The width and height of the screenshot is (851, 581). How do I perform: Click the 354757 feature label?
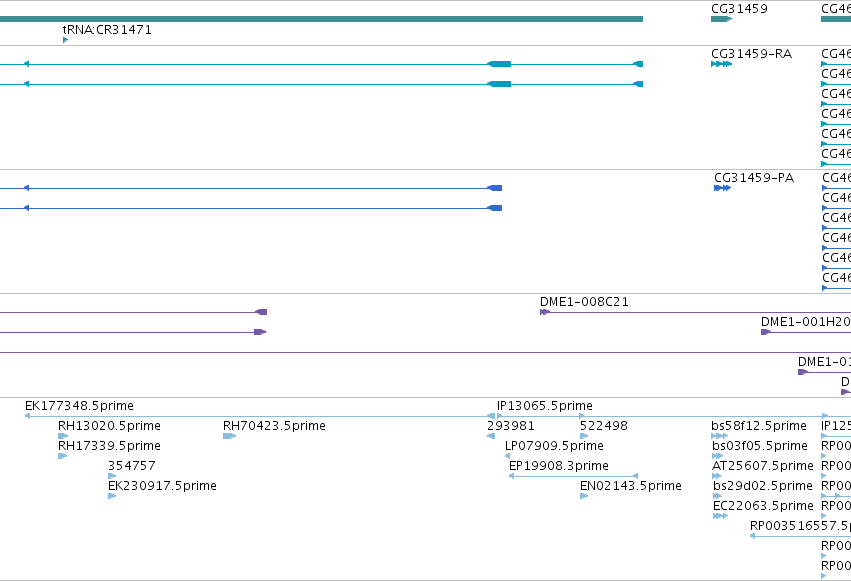click(131, 466)
